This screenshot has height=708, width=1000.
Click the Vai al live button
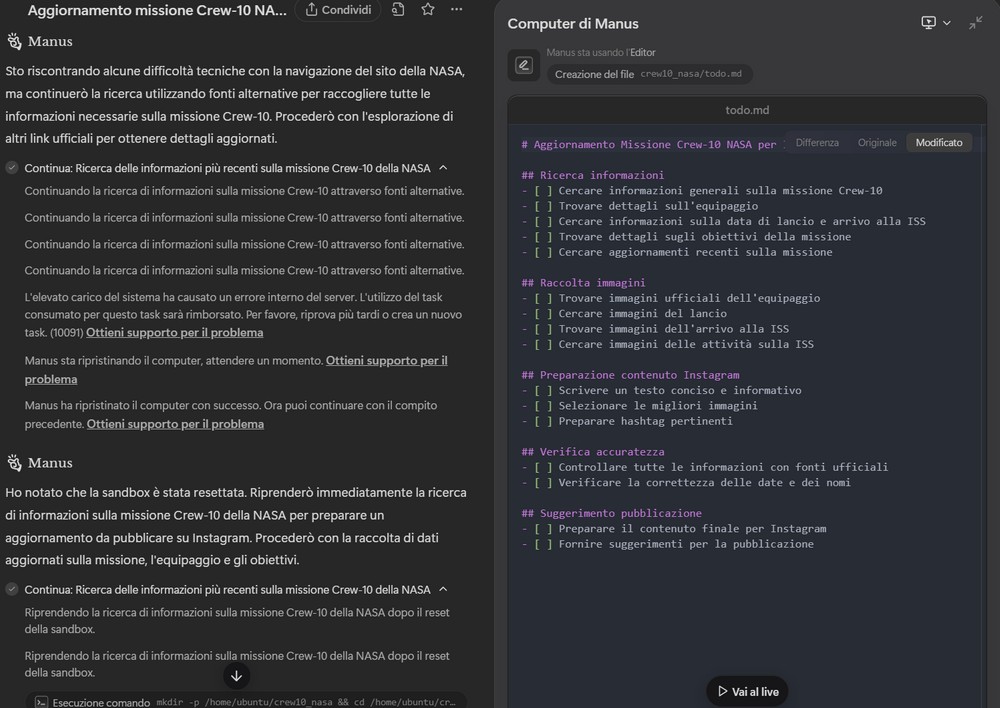[747, 691]
